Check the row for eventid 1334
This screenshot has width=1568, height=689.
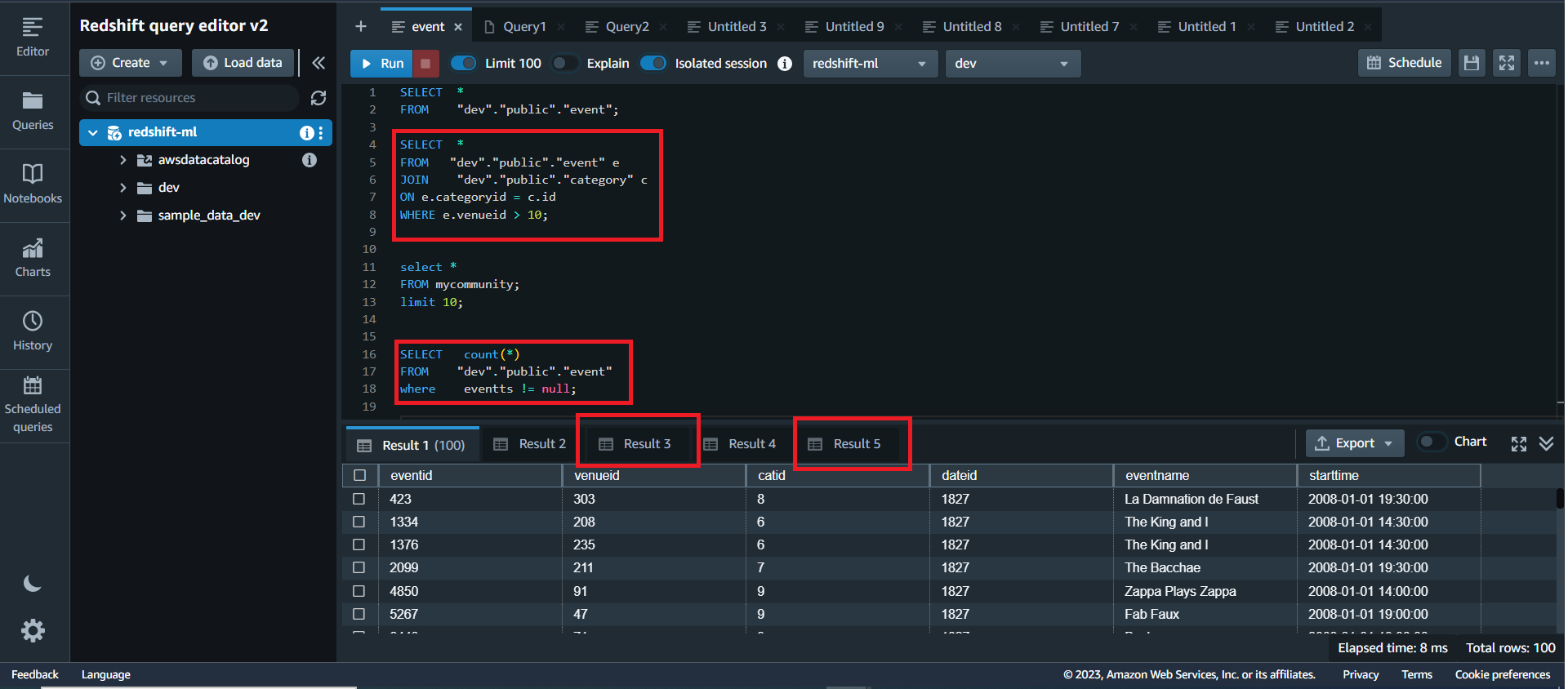click(359, 522)
